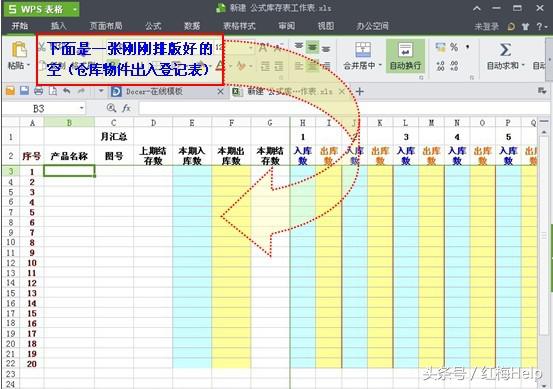
Task: Increase font size with large A icon
Action: (263, 48)
